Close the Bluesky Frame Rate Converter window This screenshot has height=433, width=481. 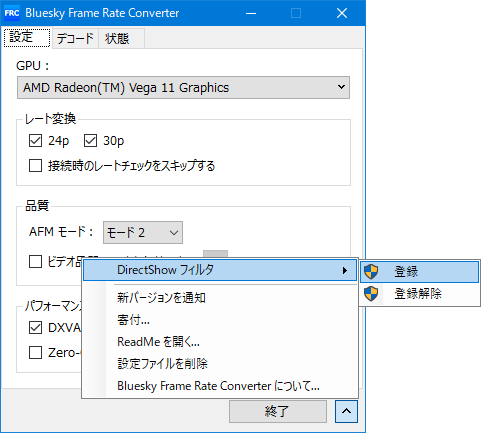(x=342, y=13)
